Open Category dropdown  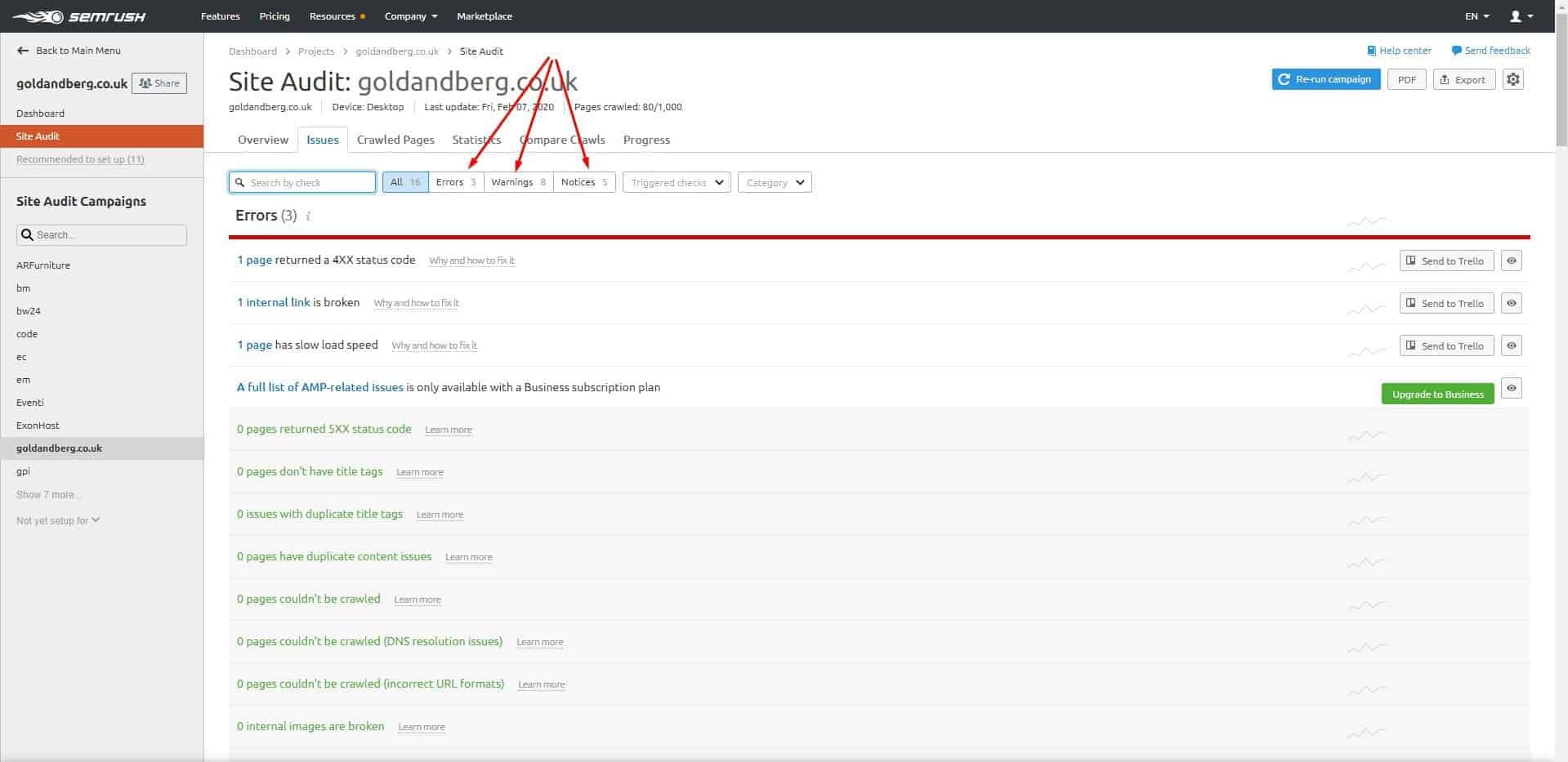pyautogui.click(x=775, y=182)
